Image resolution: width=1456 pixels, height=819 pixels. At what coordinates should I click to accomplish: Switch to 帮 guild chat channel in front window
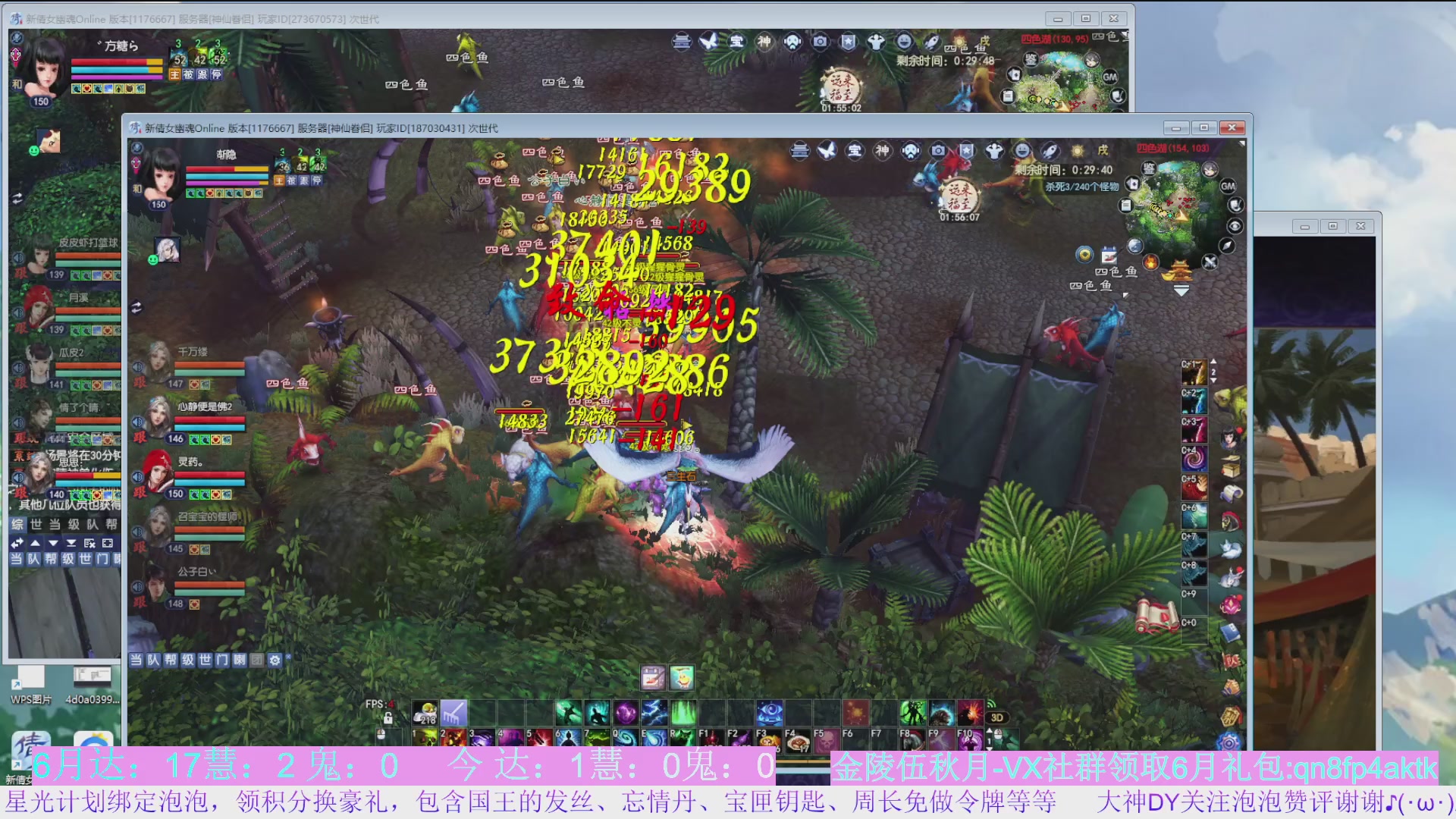171,660
